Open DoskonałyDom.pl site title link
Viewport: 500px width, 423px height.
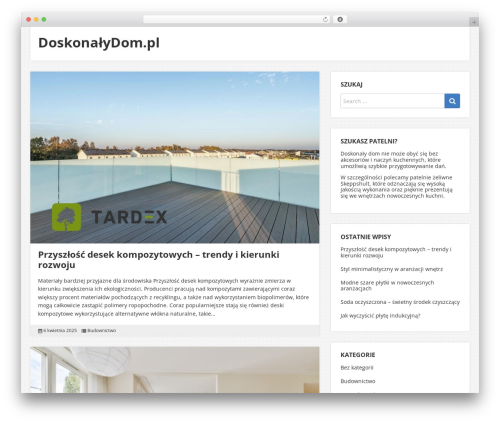tap(99, 43)
